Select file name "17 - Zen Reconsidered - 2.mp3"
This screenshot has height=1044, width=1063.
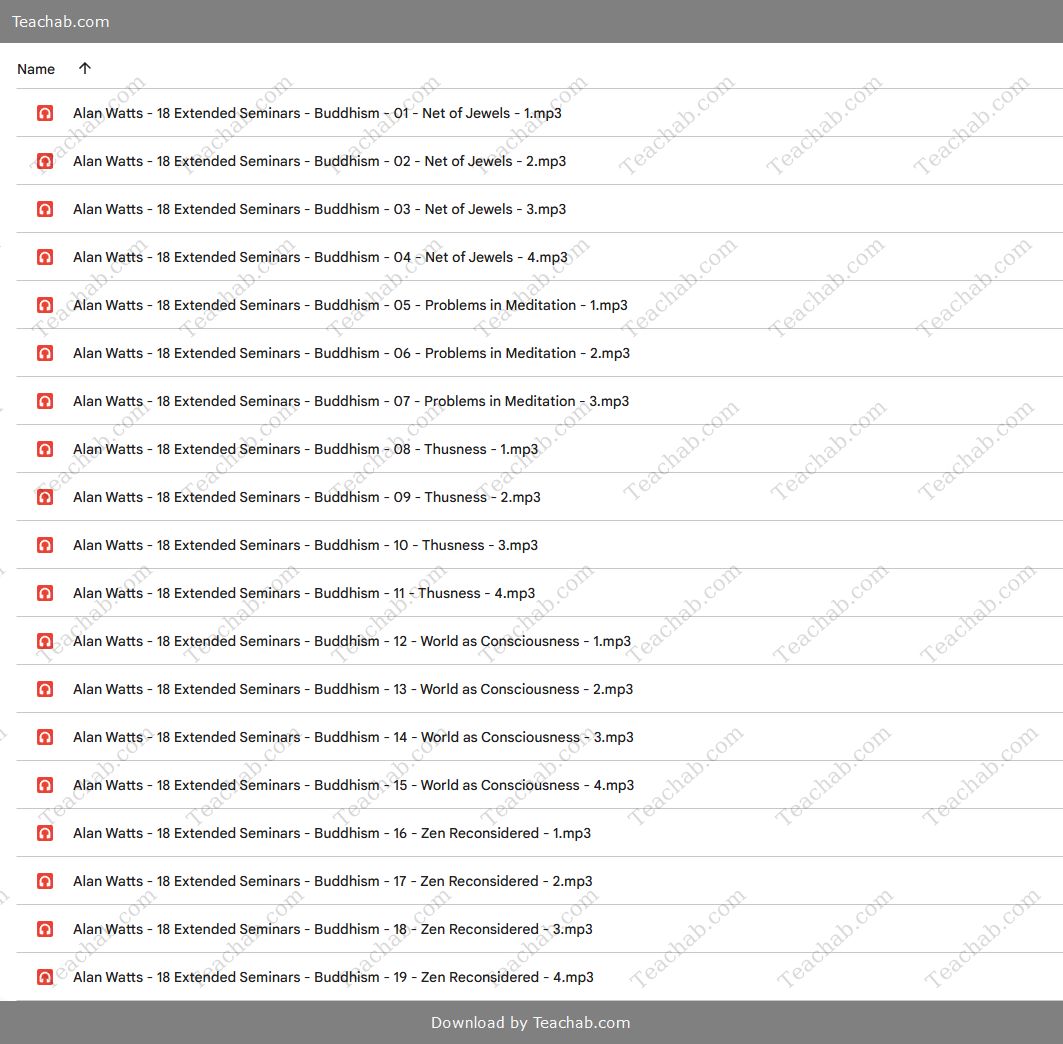point(333,881)
